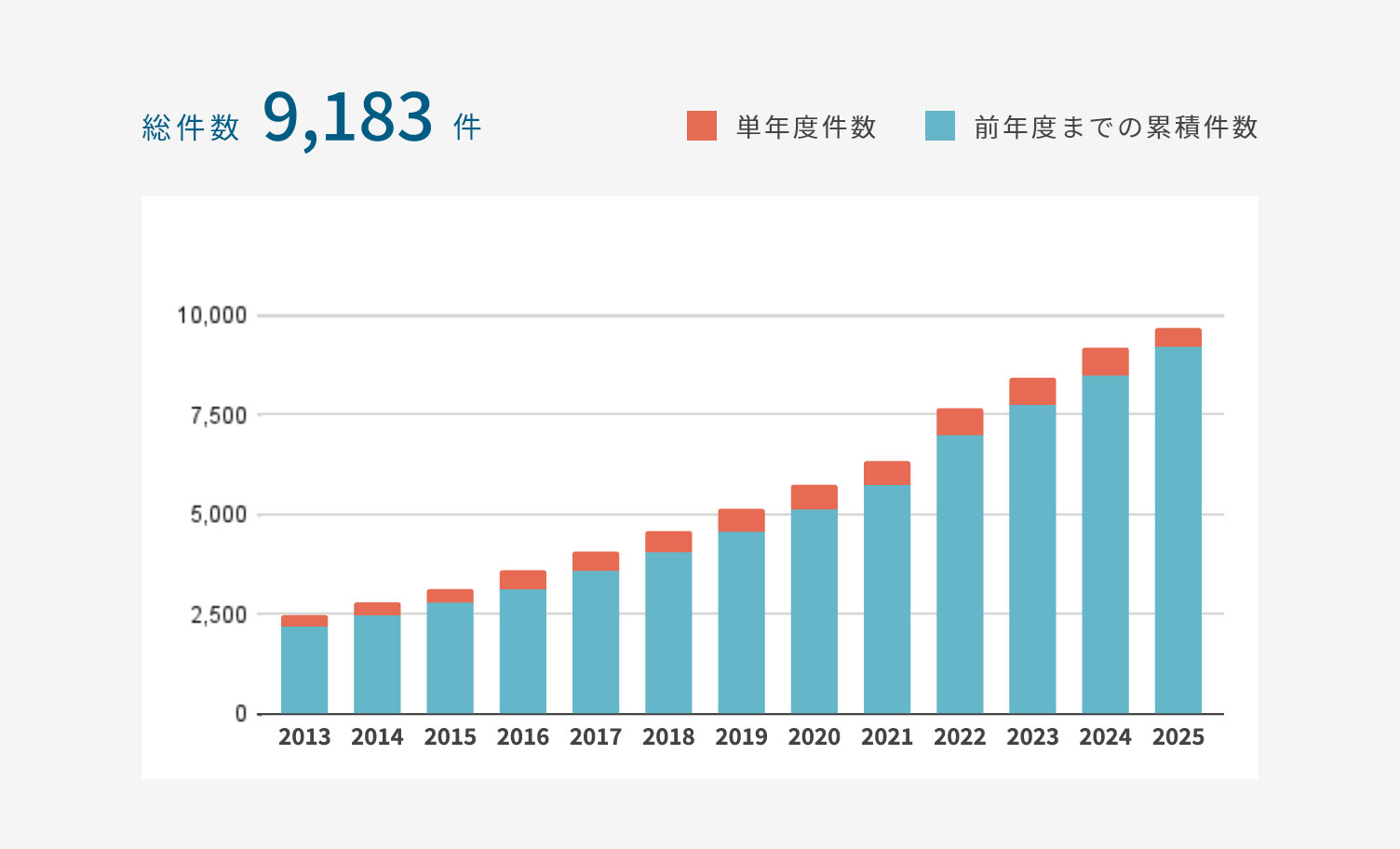Click the 5,000 y-axis label
1400x849 pixels.
pos(219,515)
